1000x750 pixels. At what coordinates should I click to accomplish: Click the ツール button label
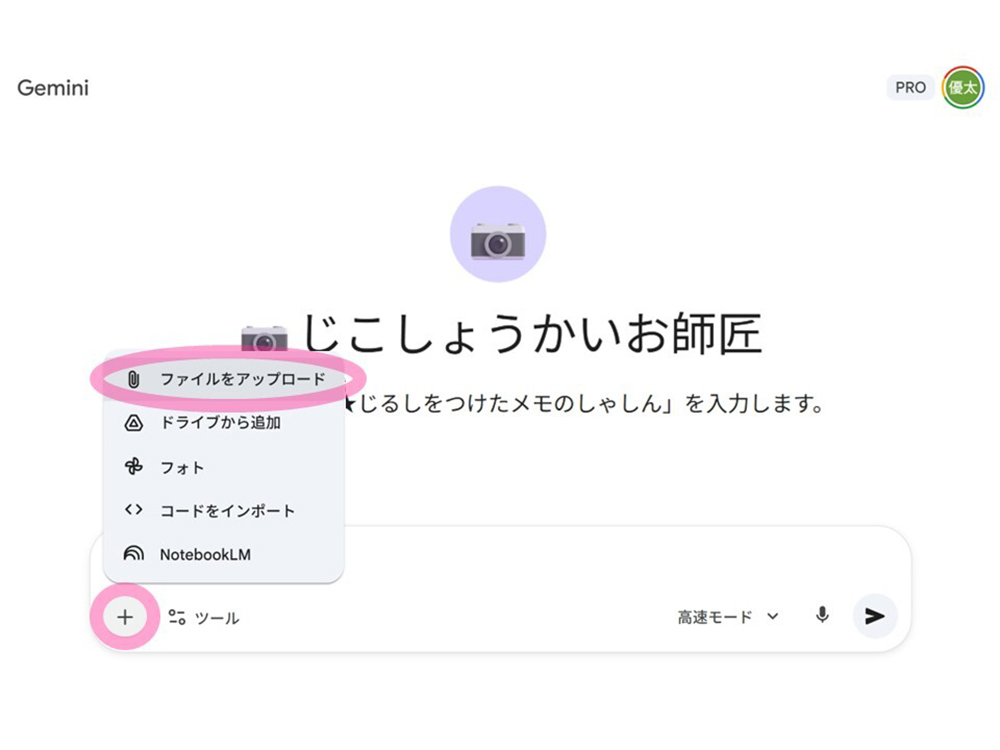pyautogui.click(x=217, y=618)
